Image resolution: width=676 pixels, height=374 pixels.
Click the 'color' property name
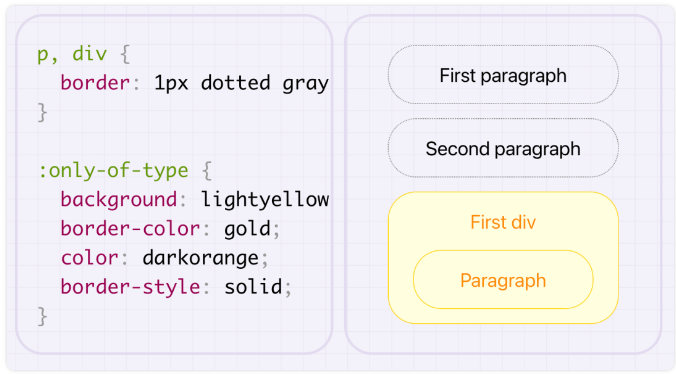pyautogui.click(x=89, y=258)
